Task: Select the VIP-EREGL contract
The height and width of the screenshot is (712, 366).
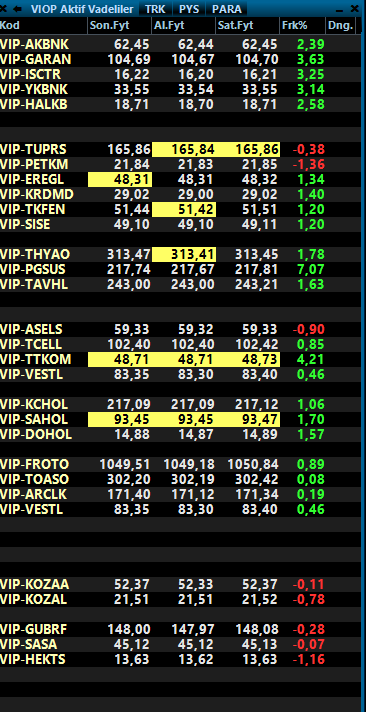Action: (x=181, y=179)
